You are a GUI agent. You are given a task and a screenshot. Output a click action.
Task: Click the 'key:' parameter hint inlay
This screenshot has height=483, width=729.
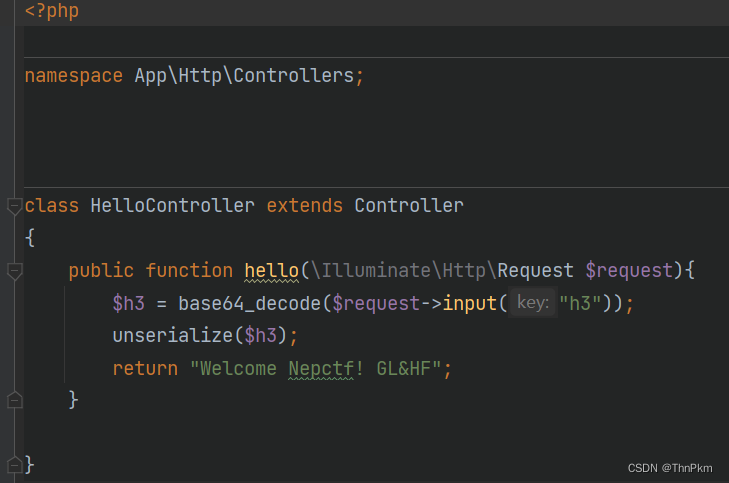tap(532, 303)
